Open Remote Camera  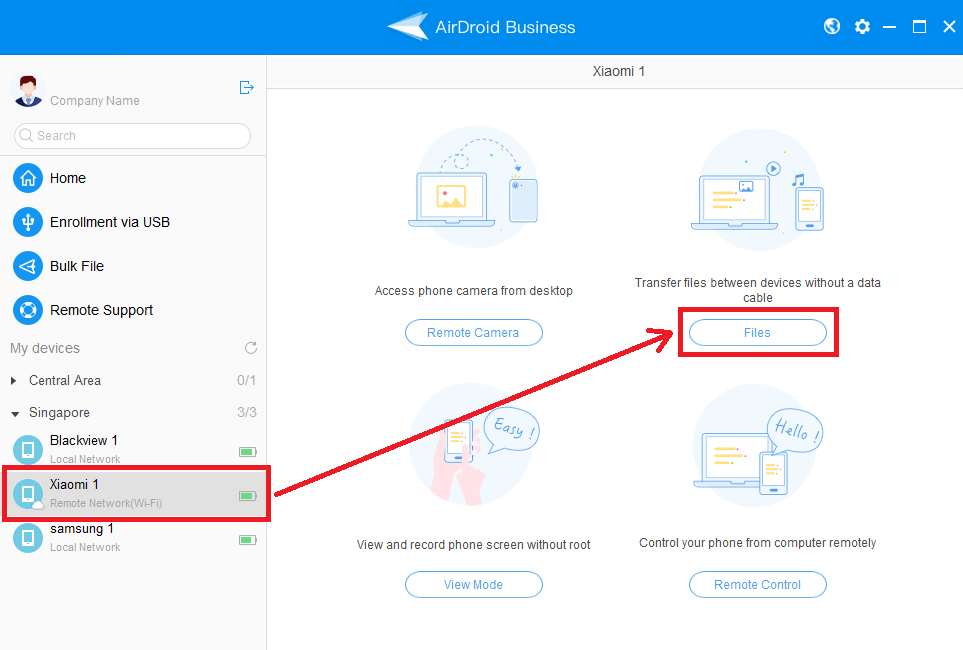click(473, 332)
